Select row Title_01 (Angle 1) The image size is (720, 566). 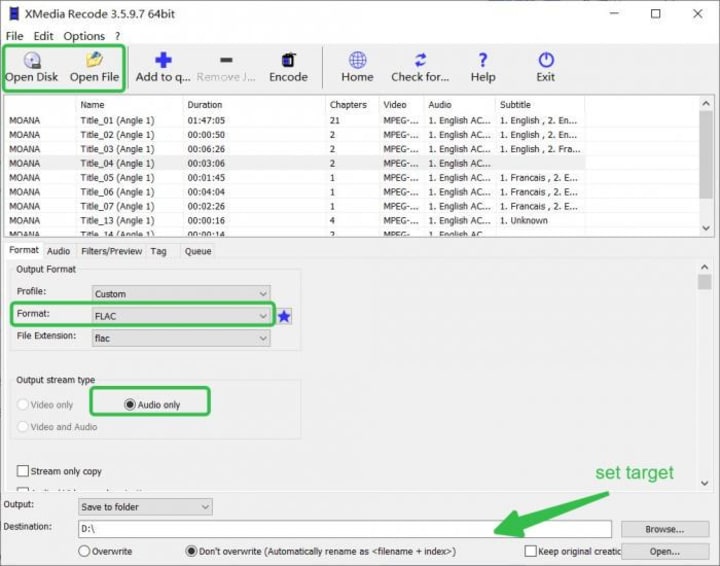point(295,120)
